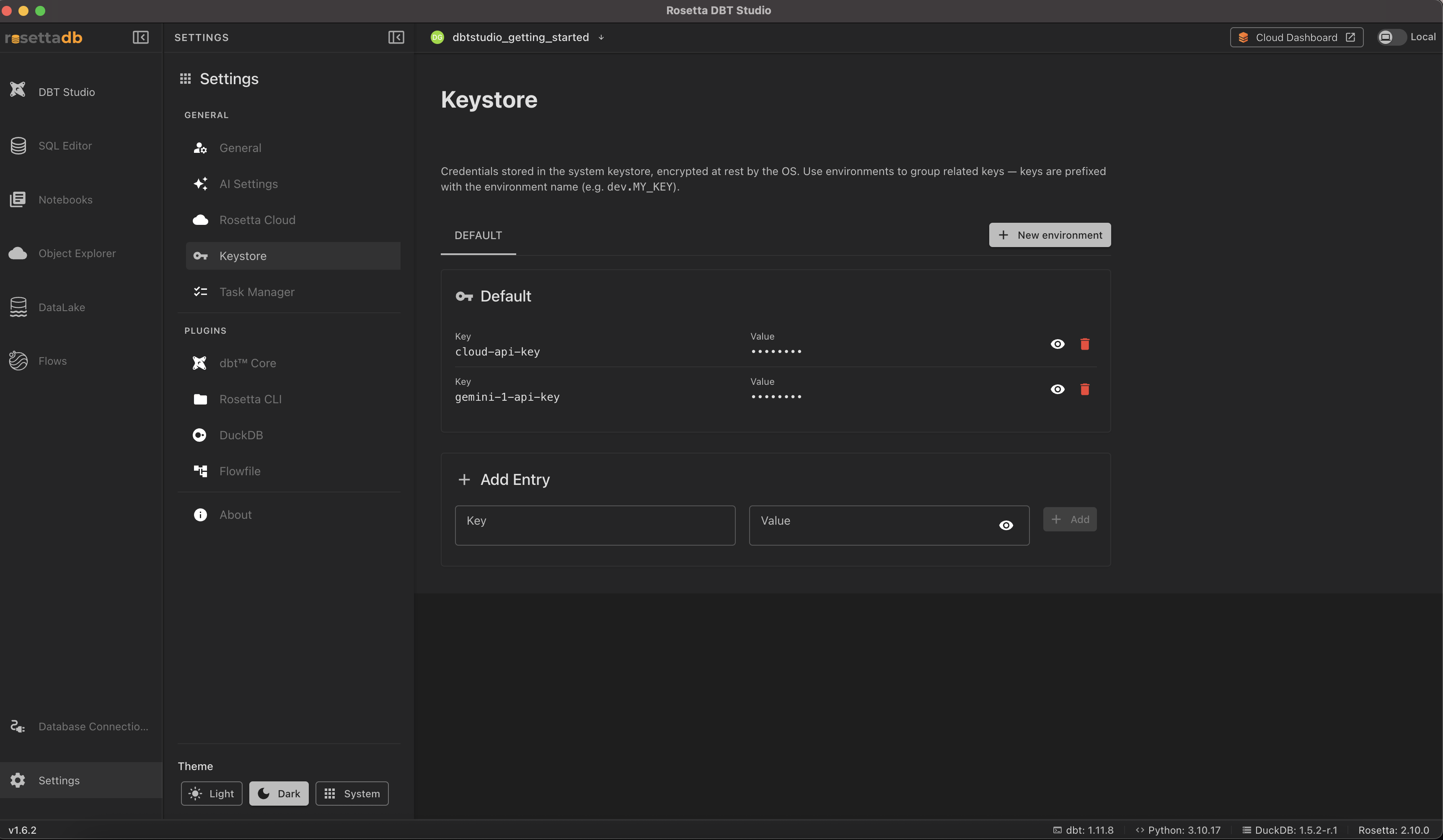Open the DataLake icon in sidebar
Image resolution: width=1443 pixels, height=840 pixels.
click(18, 307)
